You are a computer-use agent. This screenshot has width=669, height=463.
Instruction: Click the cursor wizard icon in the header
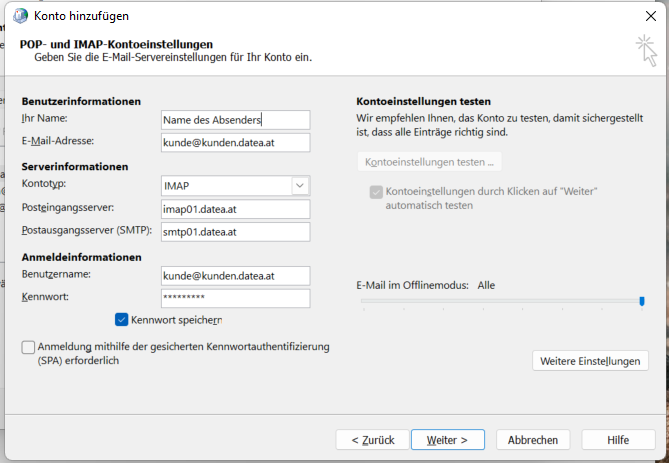pos(645,50)
